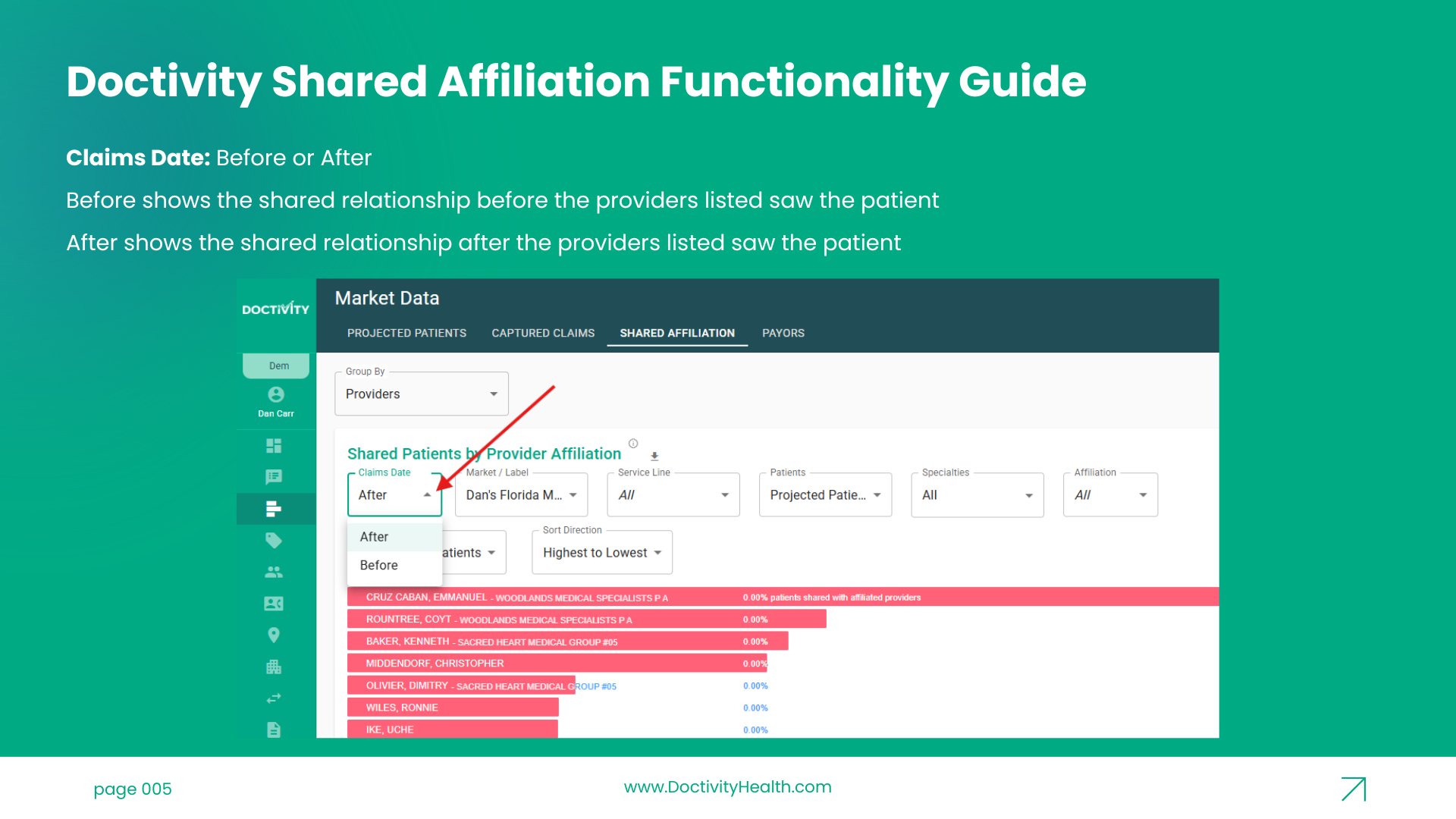Select the tag icon in sidebar
Viewport: 1456px width, 819px height.
click(274, 541)
